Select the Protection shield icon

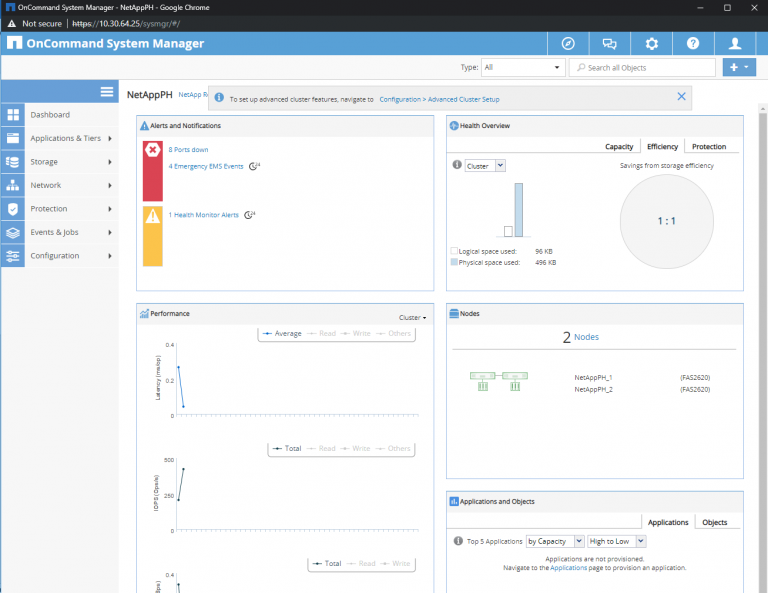[x=13, y=209]
